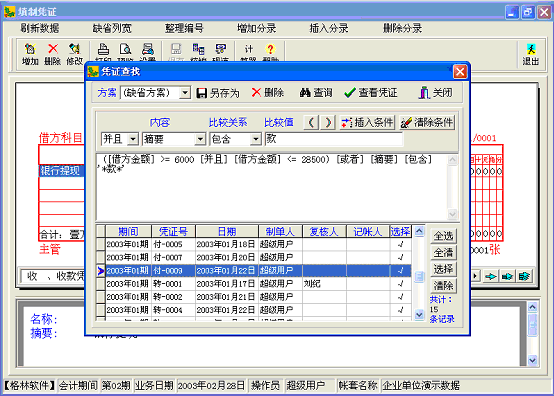Open the 摘要 content field dropdown
This screenshot has height=396, width=554.
[x=200, y=139]
